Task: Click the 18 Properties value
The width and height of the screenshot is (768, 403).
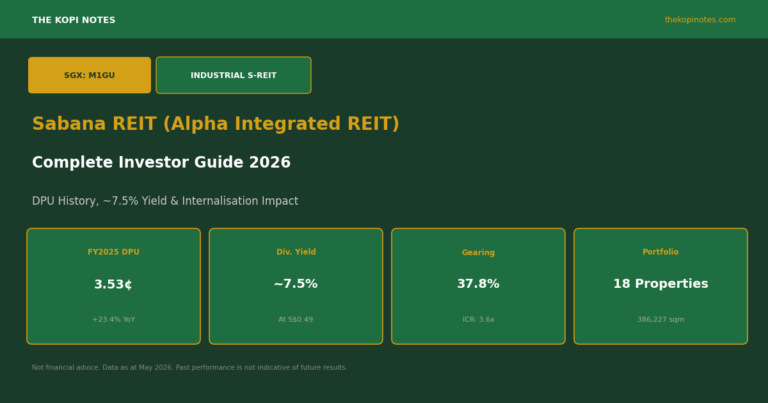Action: [x=661, y=284]
